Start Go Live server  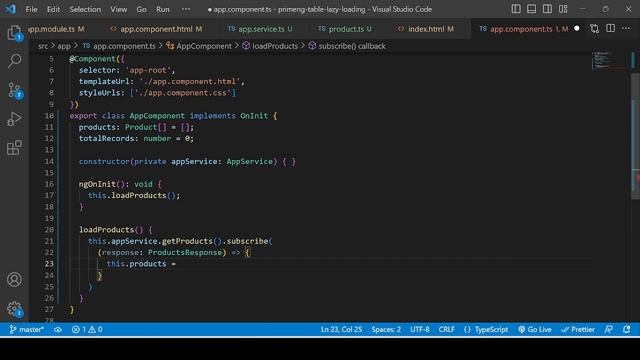pos(535,329)
